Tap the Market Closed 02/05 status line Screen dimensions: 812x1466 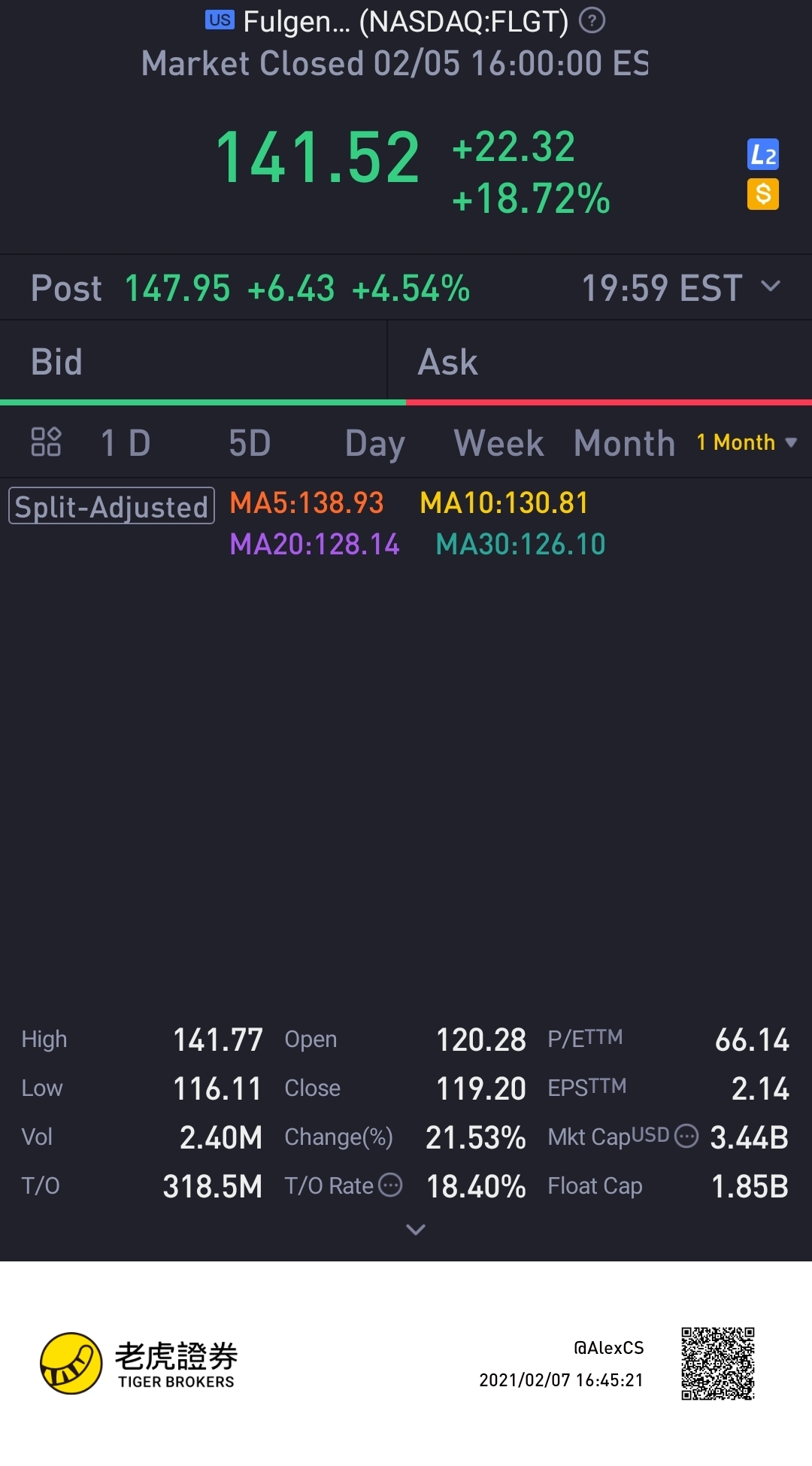(395, 63)
